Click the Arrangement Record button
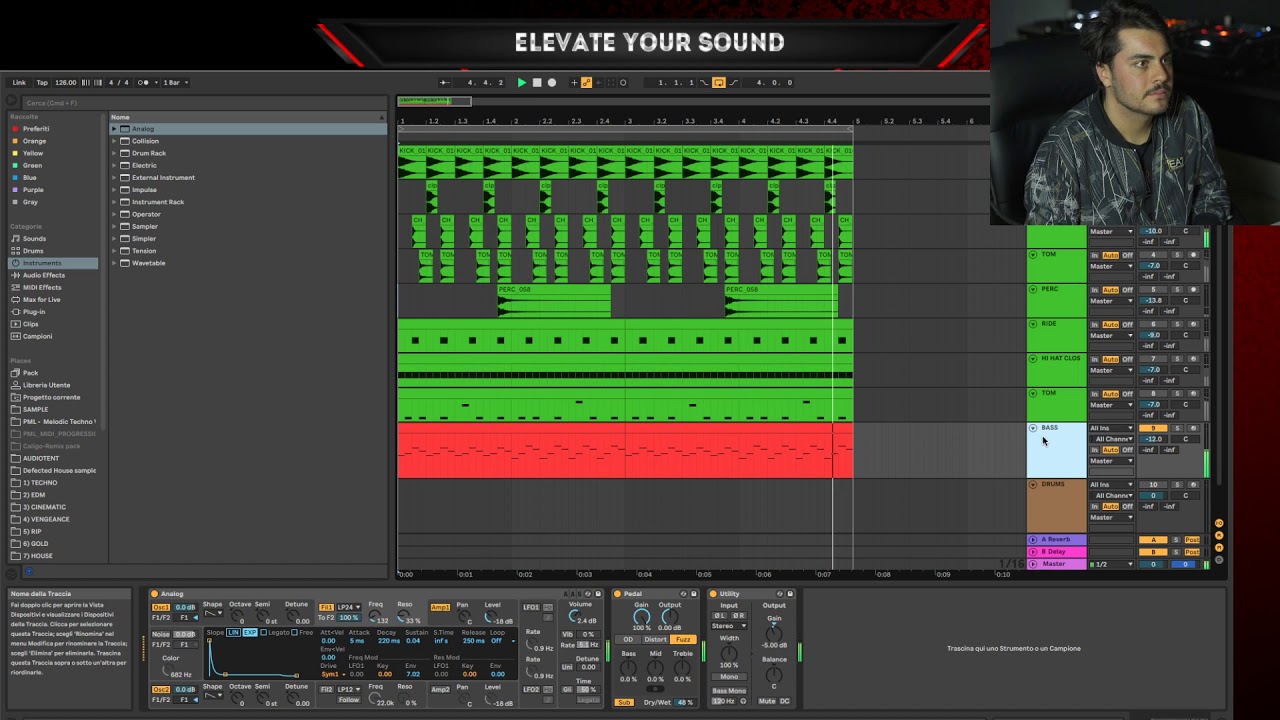Viewport: 1280px width, 720px height. pos(552,82)
